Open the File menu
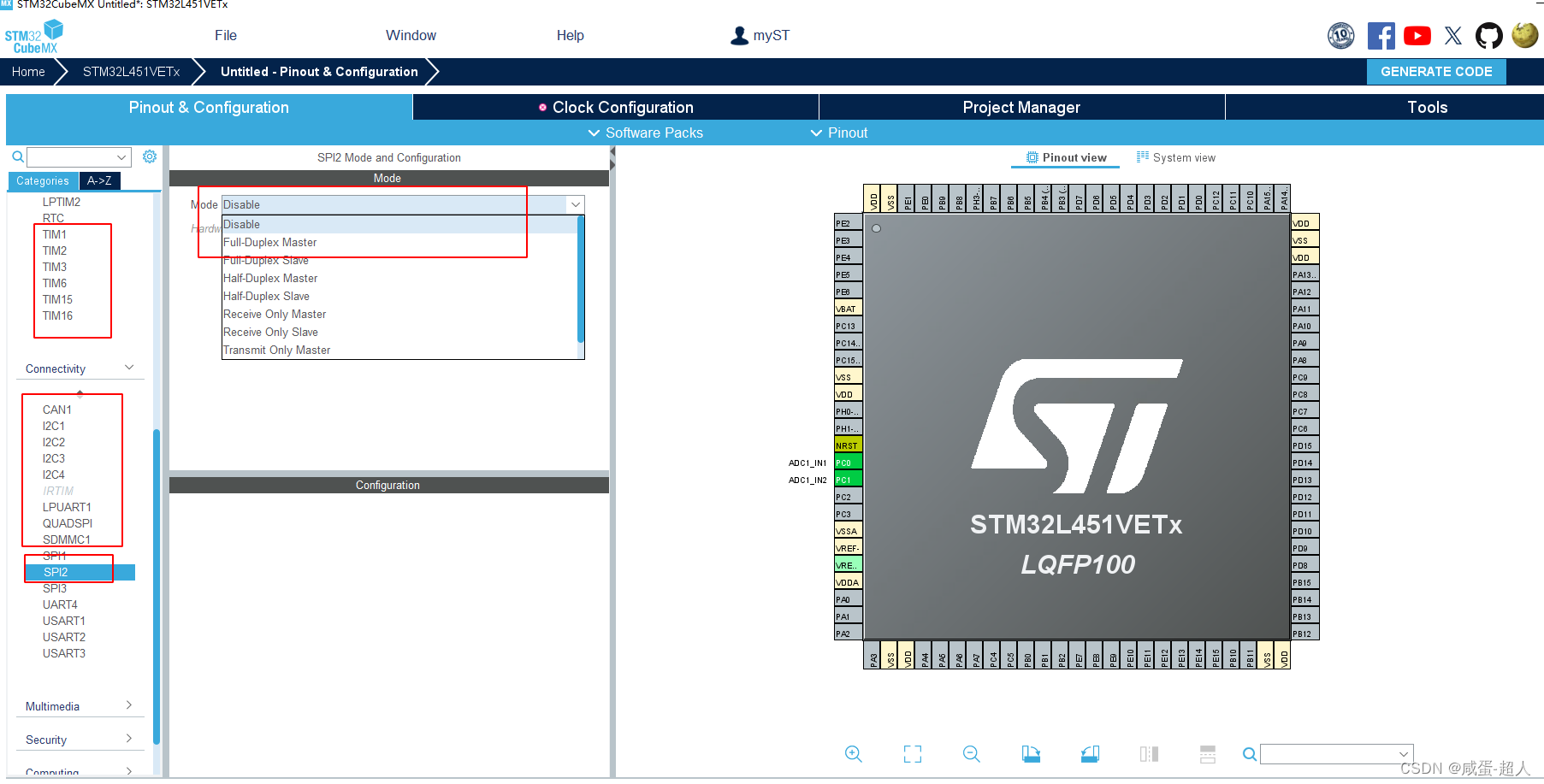The height and width of the screenshot is (784, 1544). pos(226,35)
